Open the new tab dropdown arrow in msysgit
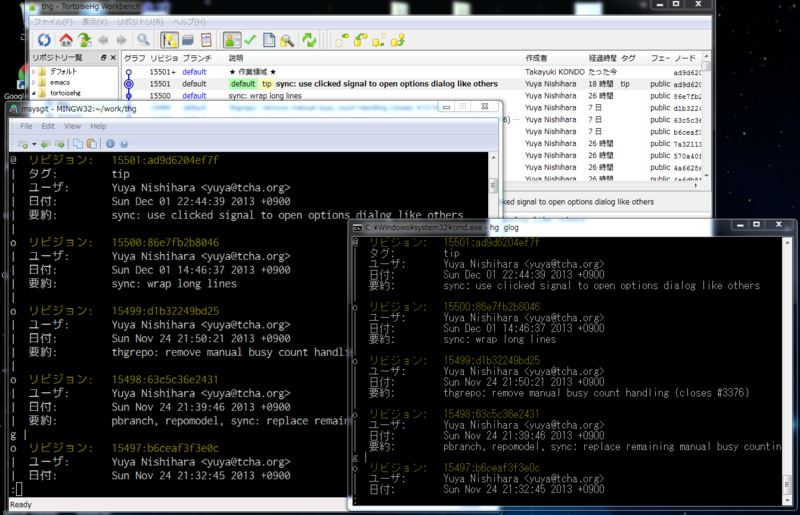The image size is (800, 515). coord(34,144)
